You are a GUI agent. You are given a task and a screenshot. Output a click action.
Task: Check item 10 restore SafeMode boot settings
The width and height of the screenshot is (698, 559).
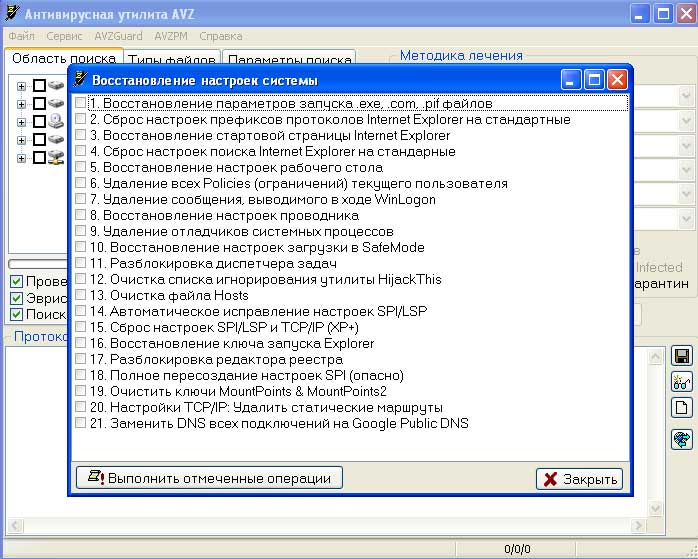pyautogui.click(x=81, y=247)
